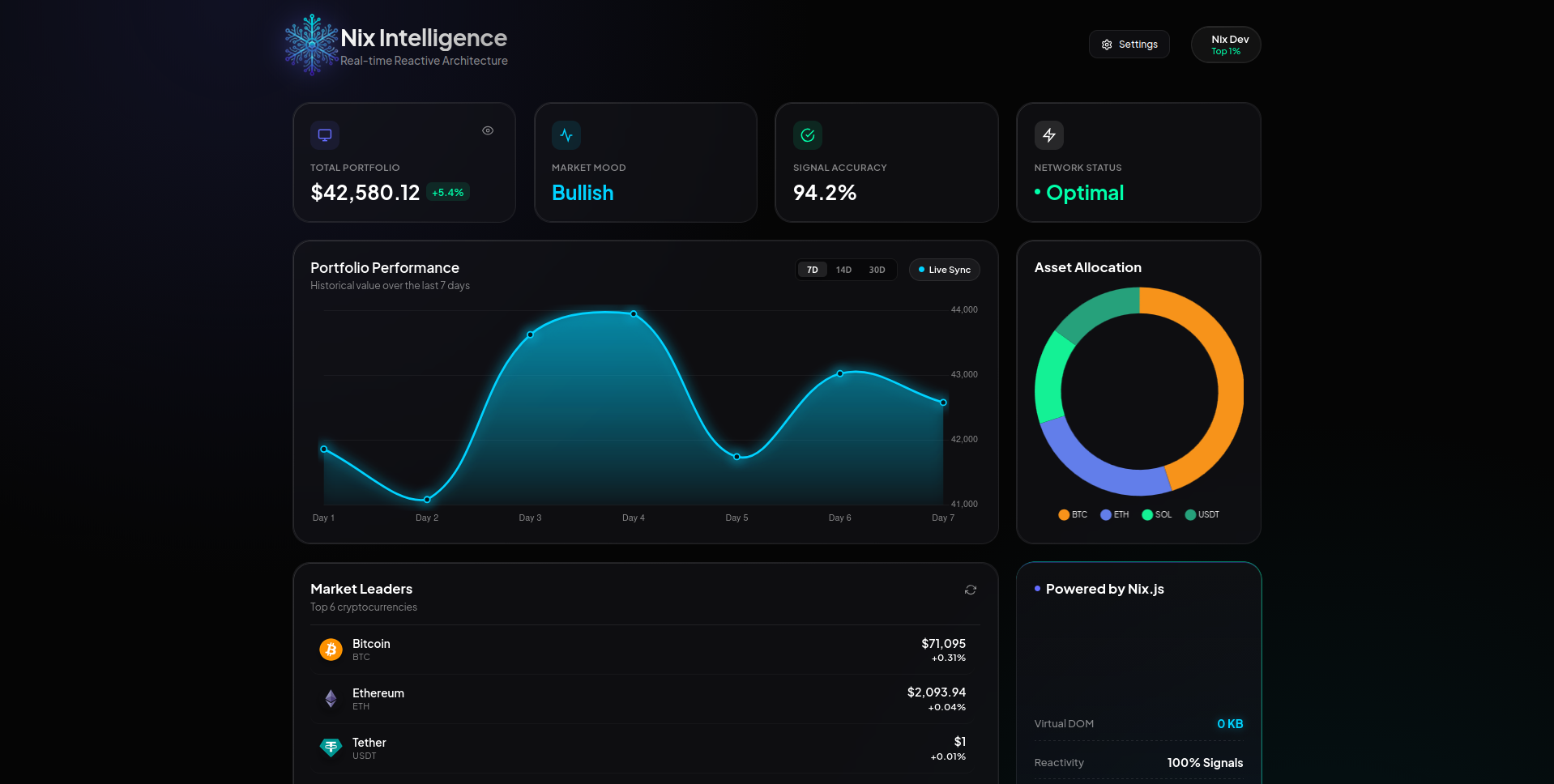The width and height of the screenshot is (1554, 784).
Task: Open the Nix Dev profile badge
Action: coord(1225,44)
